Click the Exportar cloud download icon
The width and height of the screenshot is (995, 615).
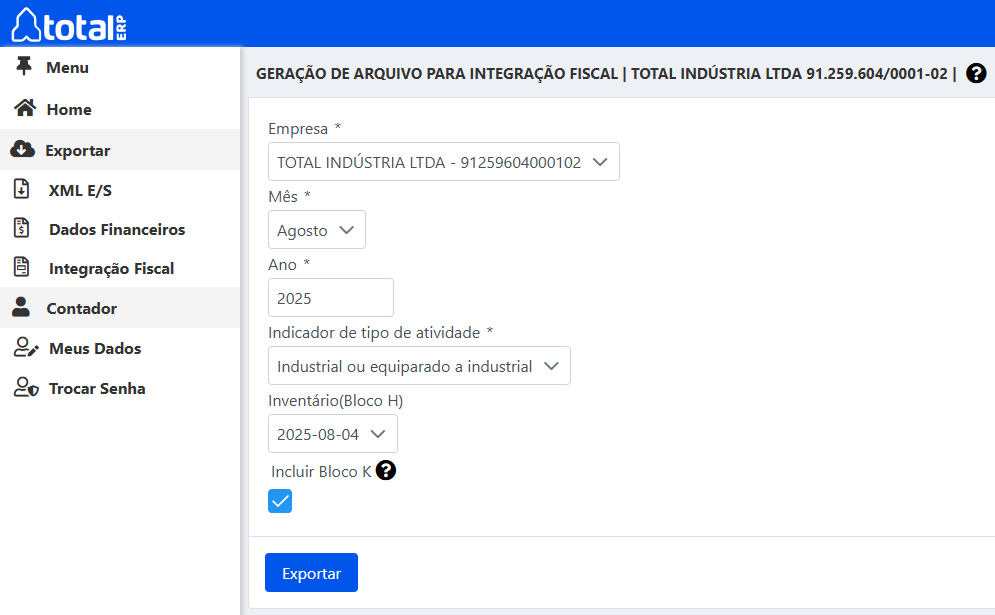[22, 150]
